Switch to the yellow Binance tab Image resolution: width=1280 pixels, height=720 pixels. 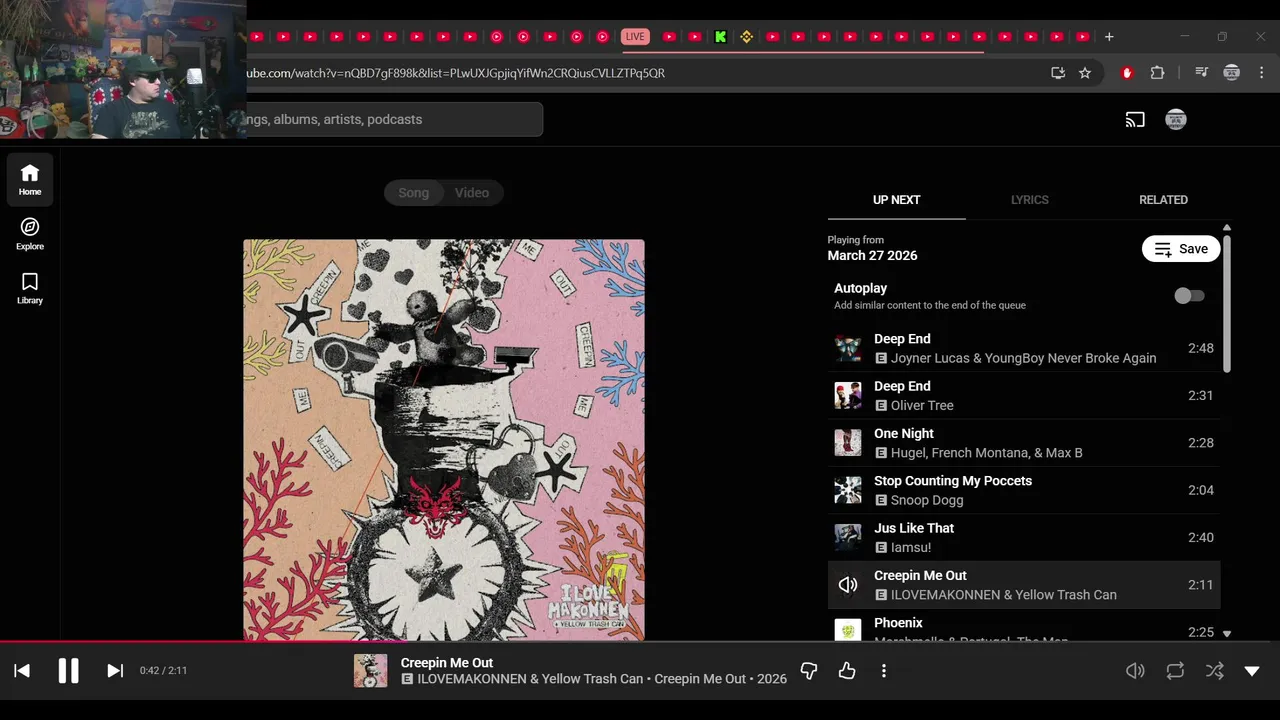click(746, 37)
